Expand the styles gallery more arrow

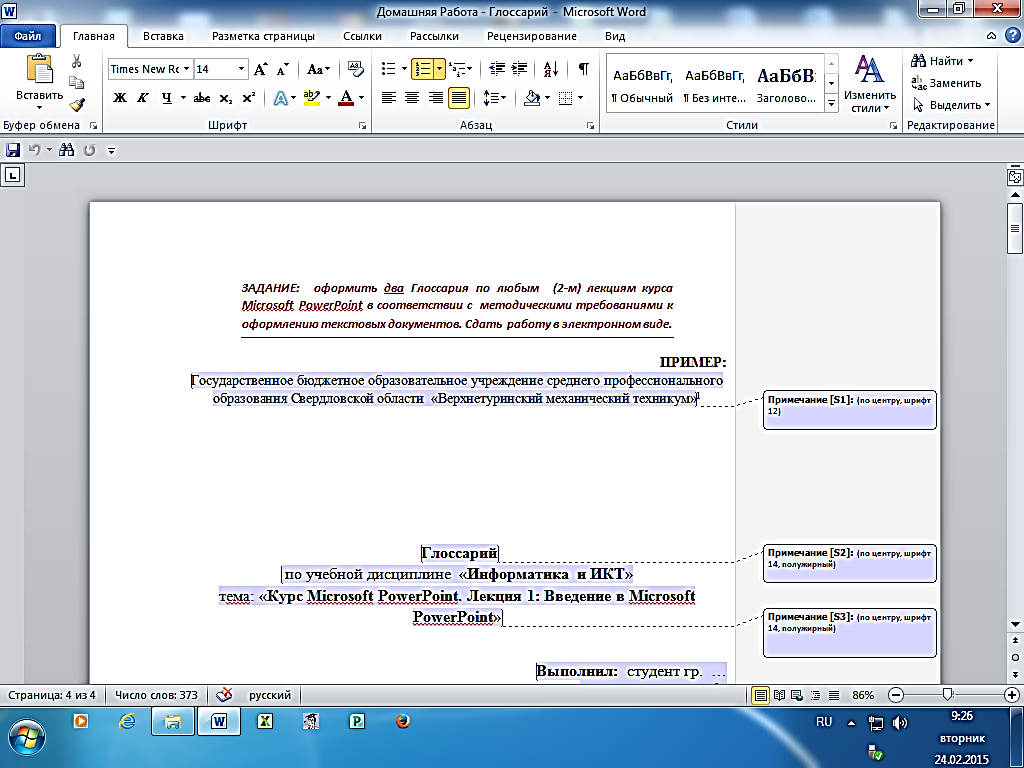[x=831, y=103]
